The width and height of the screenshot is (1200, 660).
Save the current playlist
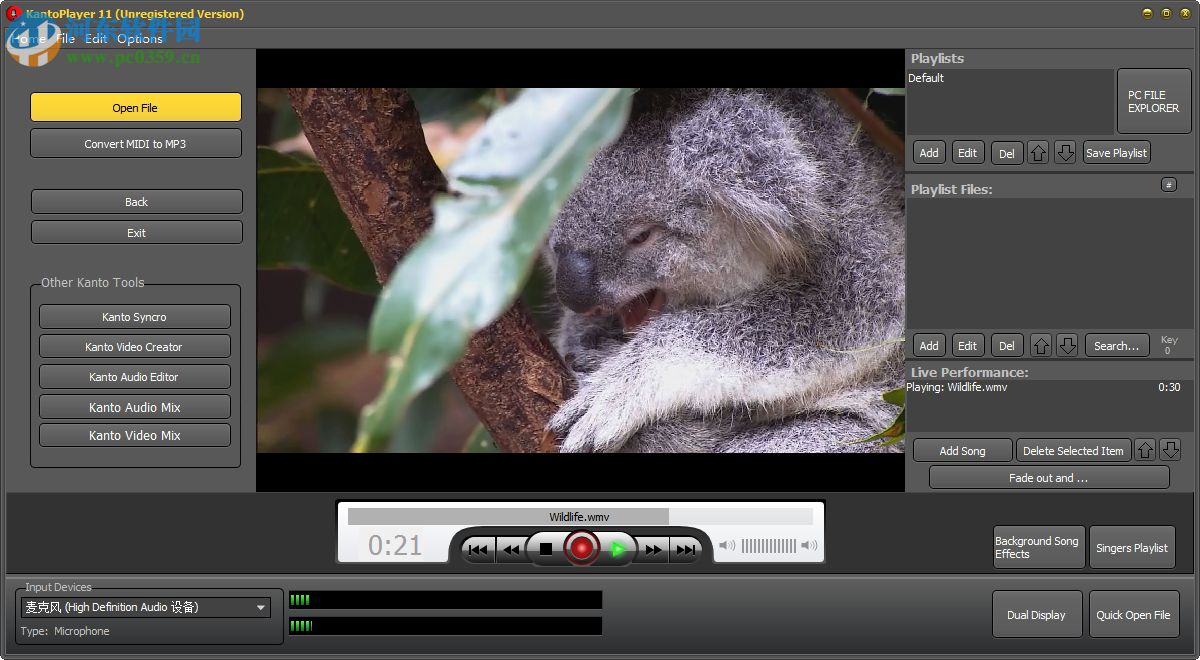[1116, 152]
